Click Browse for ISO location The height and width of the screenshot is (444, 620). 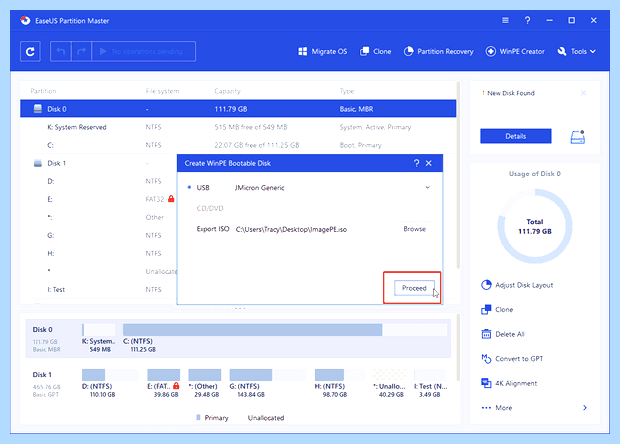(414, 229)
